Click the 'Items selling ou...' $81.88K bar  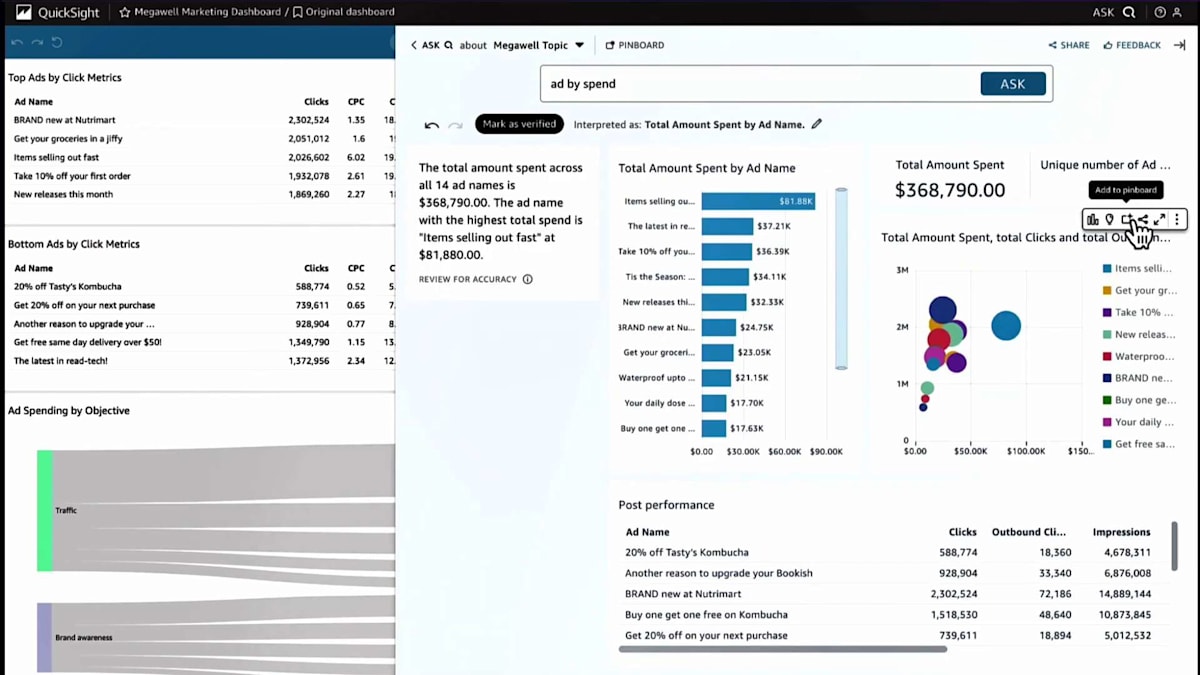click(x=758, y=201)
